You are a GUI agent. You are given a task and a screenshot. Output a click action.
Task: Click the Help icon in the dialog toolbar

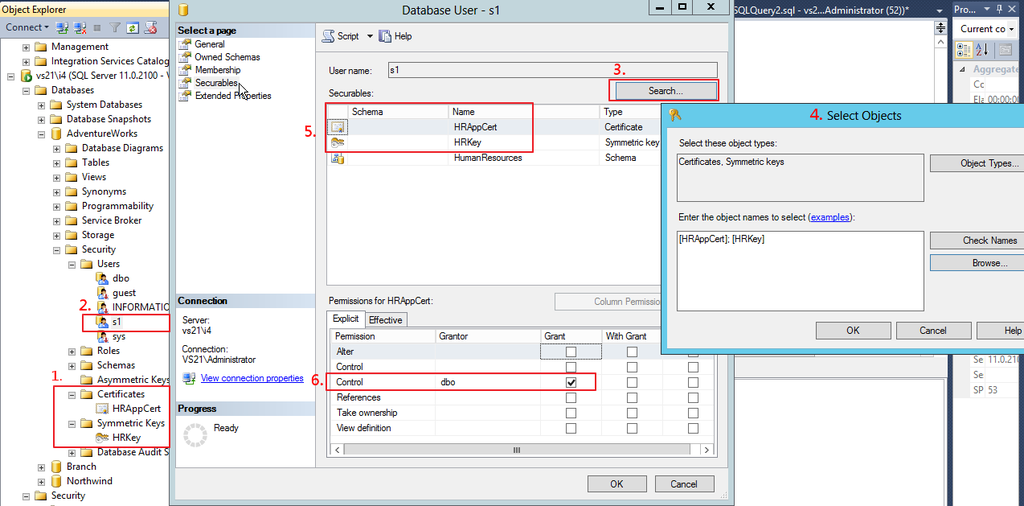(x=385, y=37)
